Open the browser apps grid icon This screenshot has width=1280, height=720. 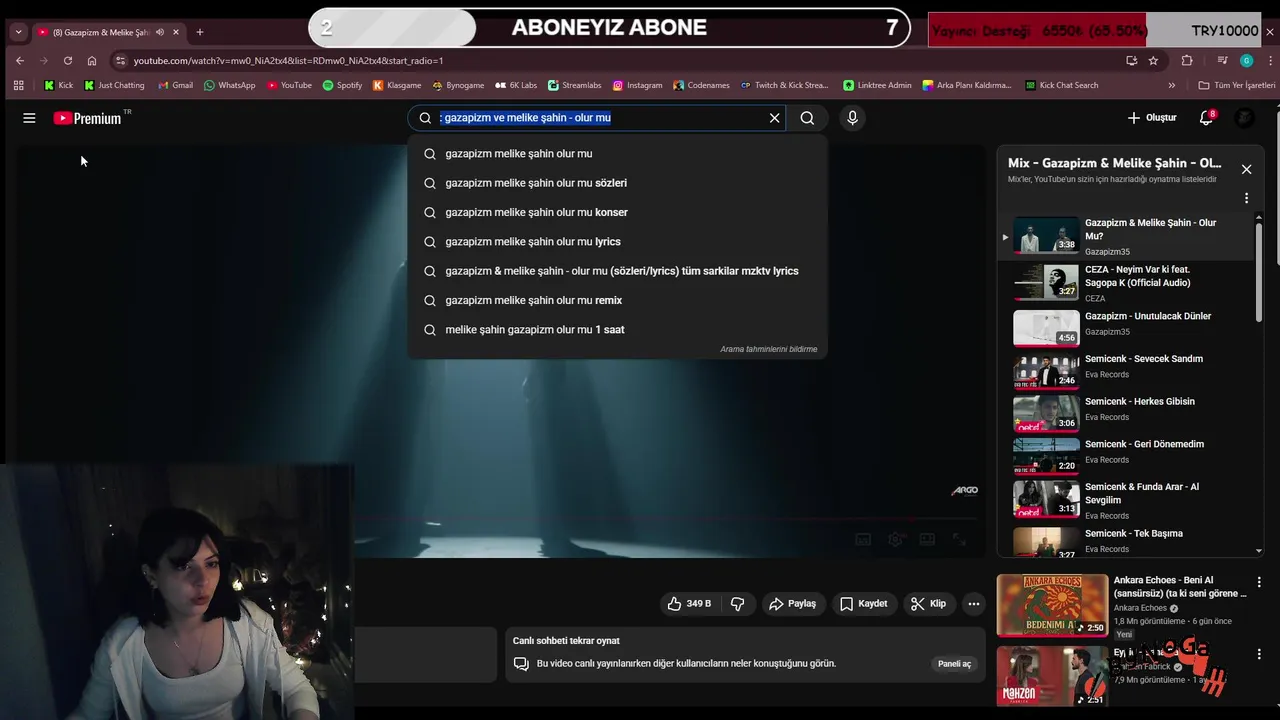18,85
